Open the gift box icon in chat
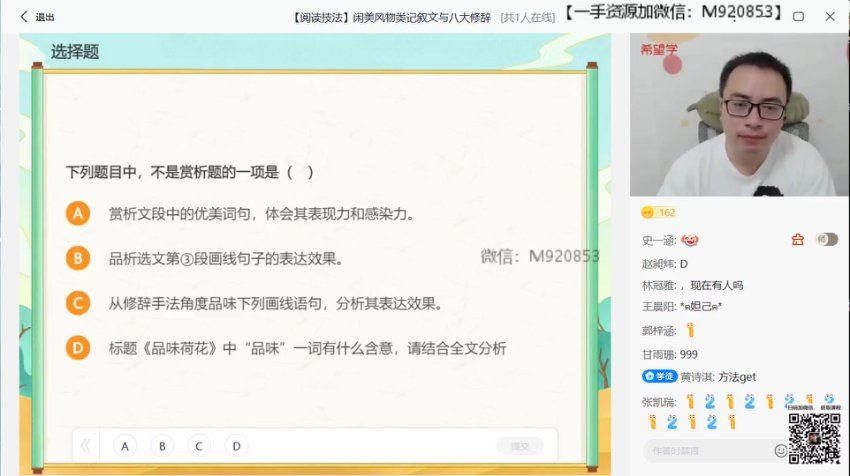Screen dimensions: 850x476 point(797,239)
